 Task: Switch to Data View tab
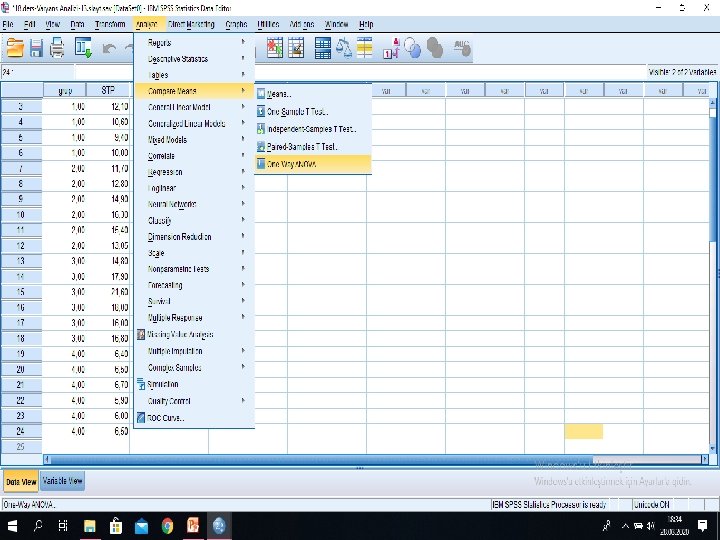pos(21,482)
